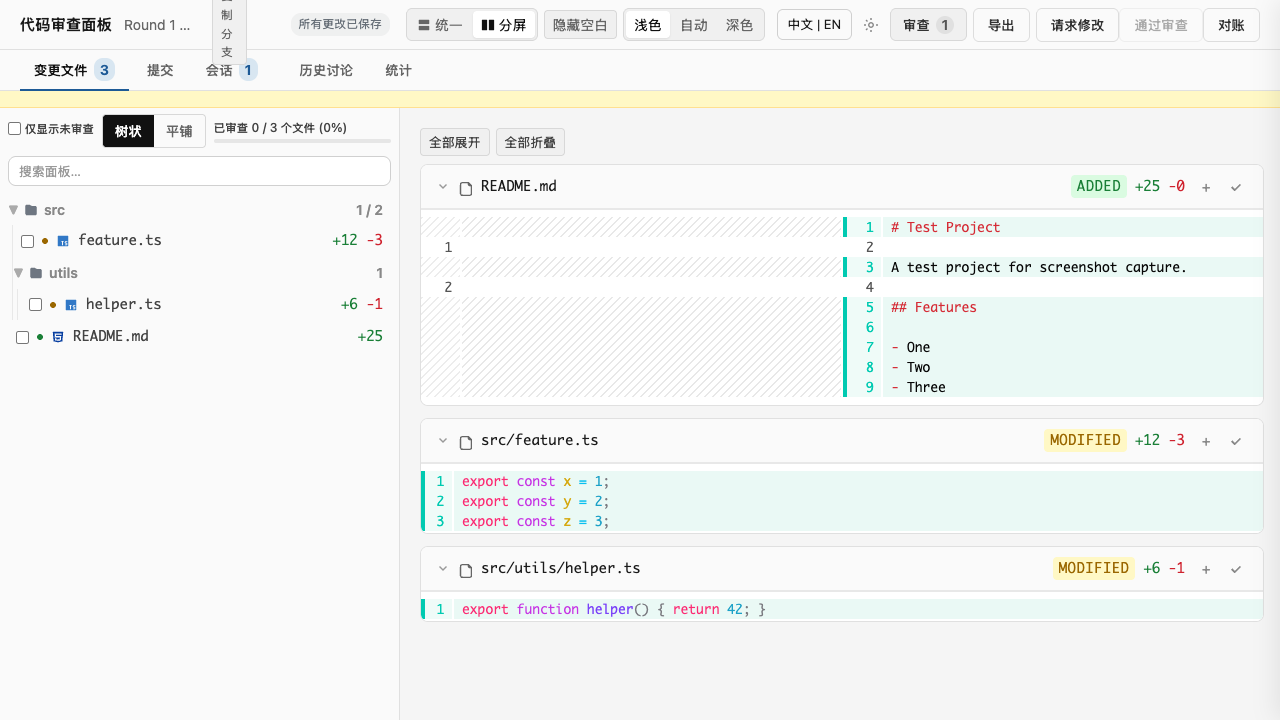Select 浅色 light theme
This screenshot has height=720, width=1280.
(648, 25)
